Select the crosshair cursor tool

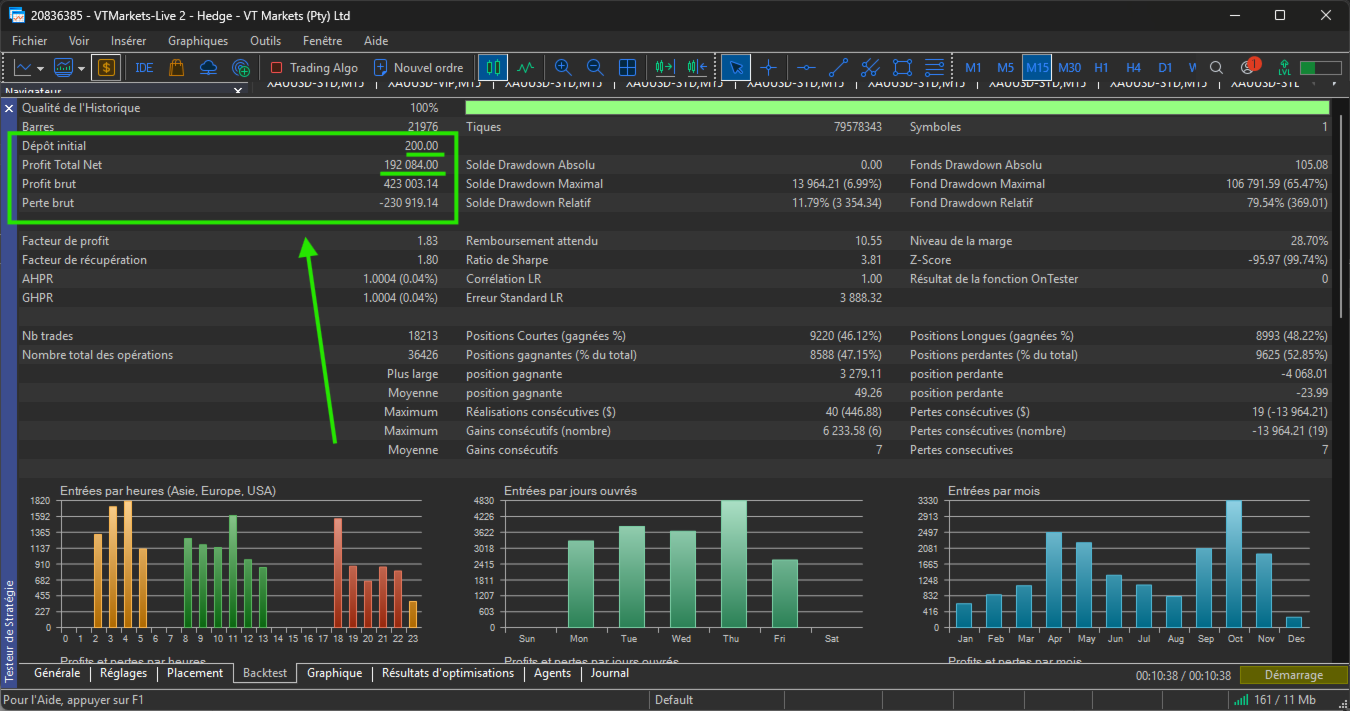pyautogui.click(x=768, y=68)
